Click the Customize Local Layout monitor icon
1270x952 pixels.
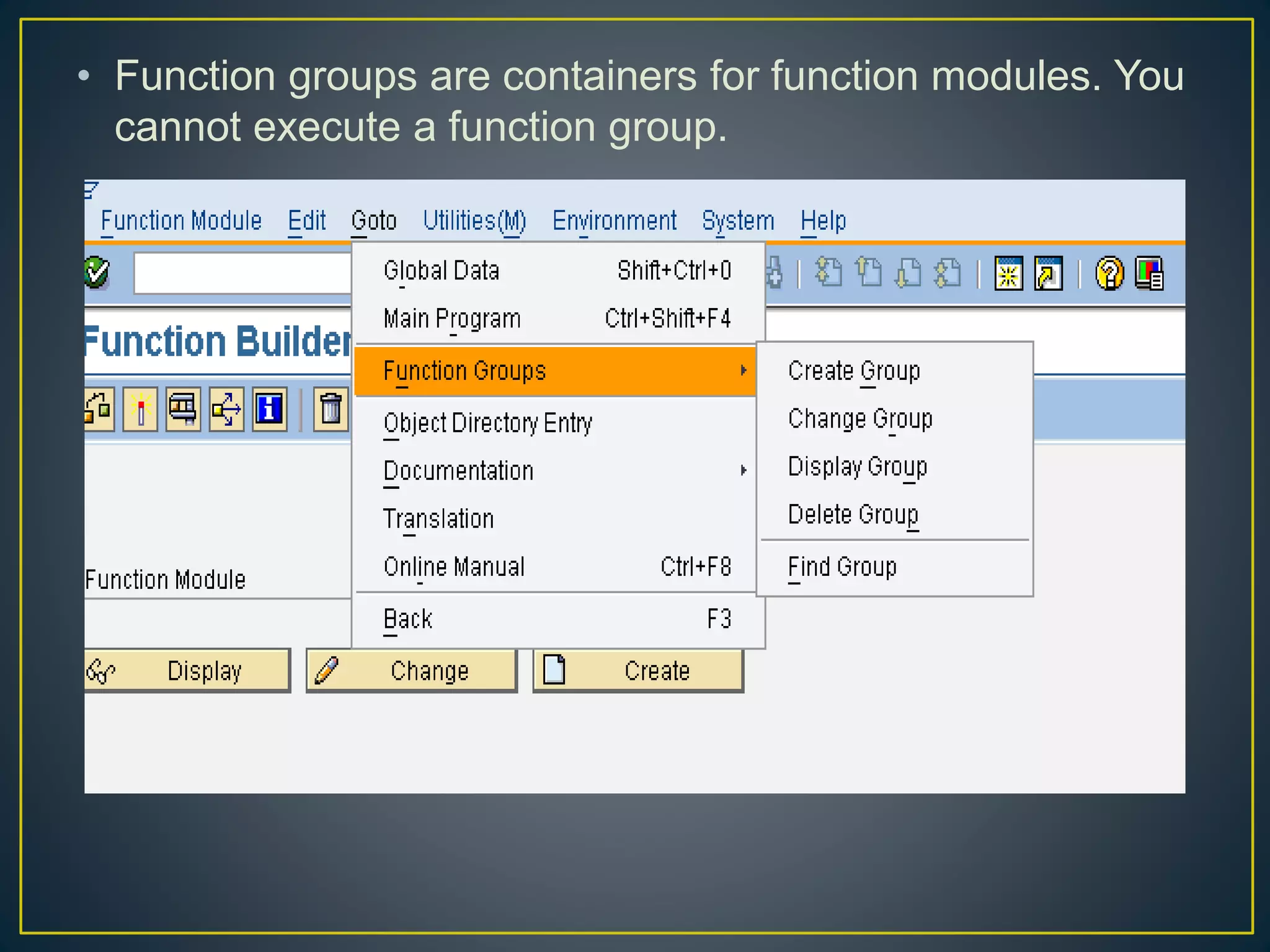[x=1149, y=273]
